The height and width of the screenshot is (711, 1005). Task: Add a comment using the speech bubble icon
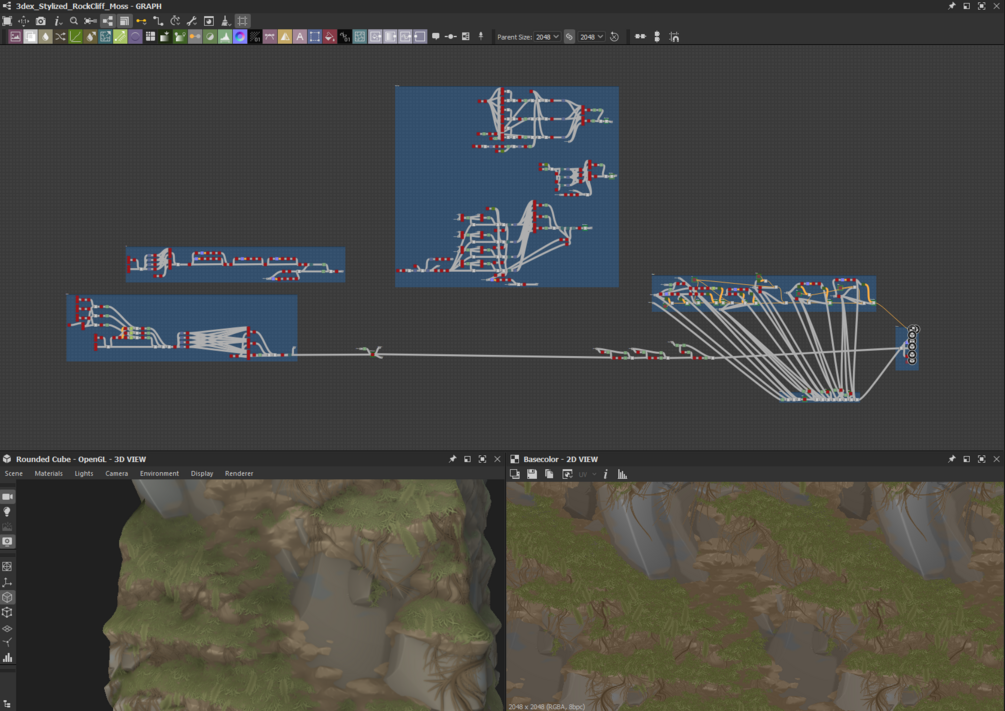pyautogui.click(x=435, y=37)
